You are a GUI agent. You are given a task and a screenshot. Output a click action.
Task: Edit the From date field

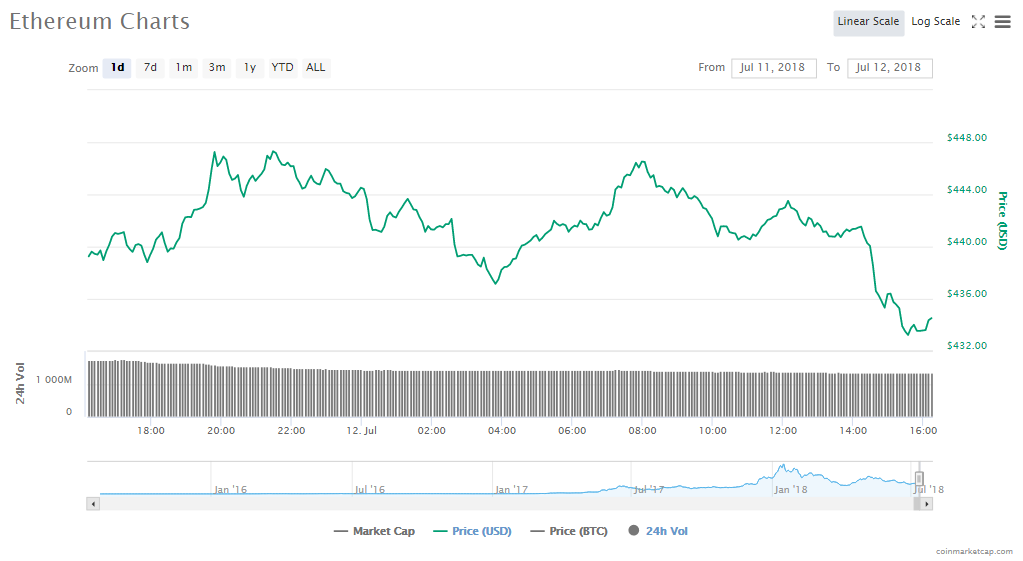[774, 68]
